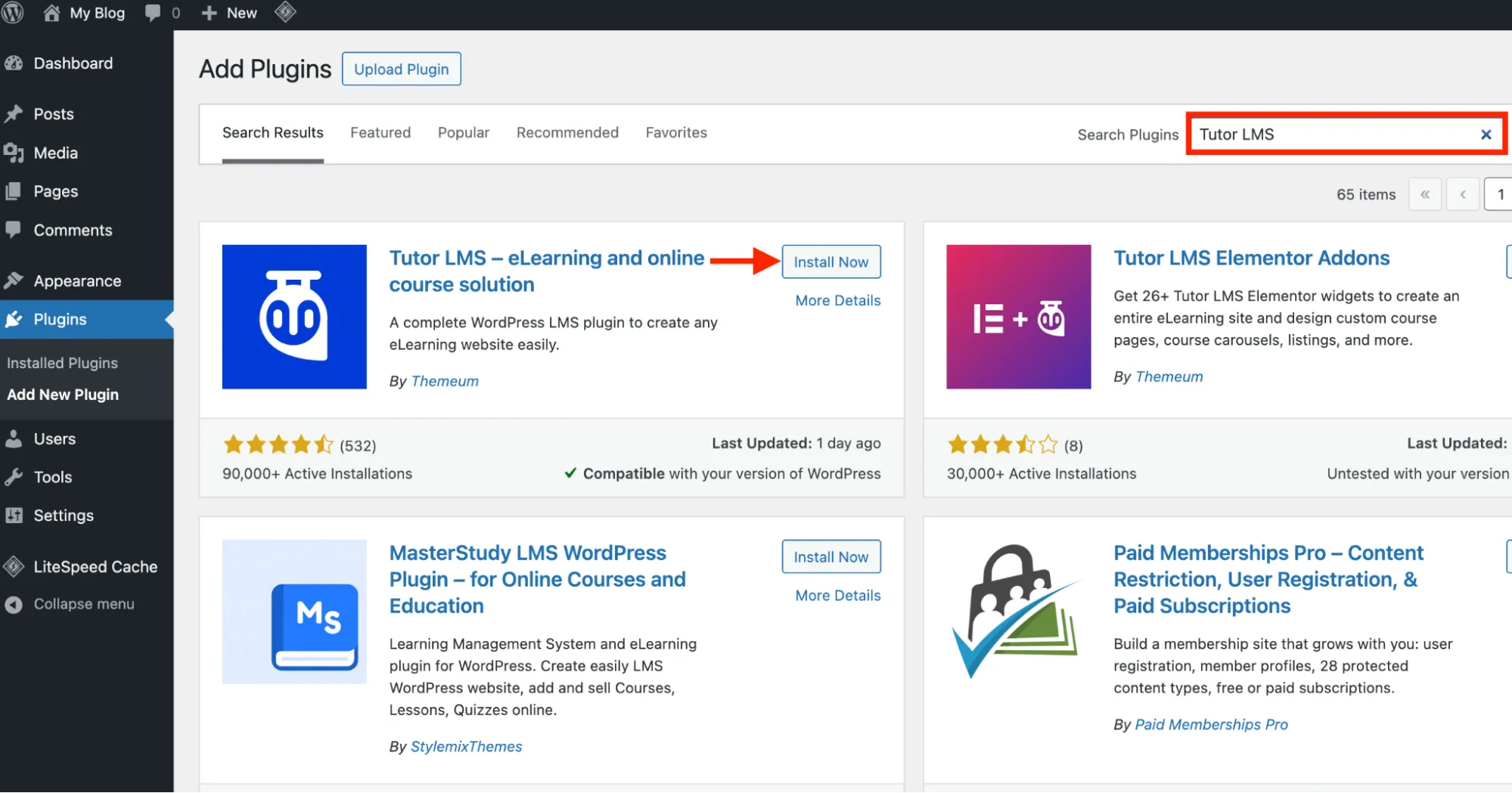This screenshot has width=1512, height=793.
Task: Click the MasterStudy LMS plugin thumbnail
Action: click(x=294, y=612)
